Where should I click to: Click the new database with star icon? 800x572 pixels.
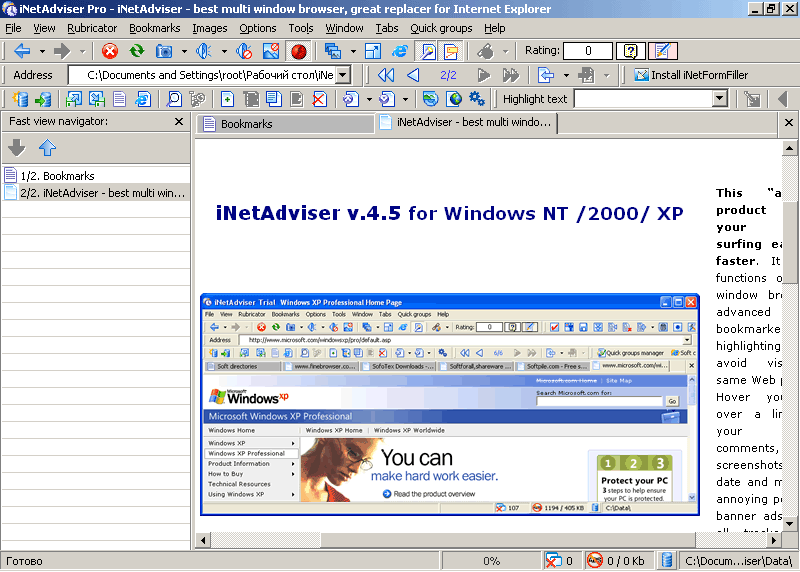20,99
